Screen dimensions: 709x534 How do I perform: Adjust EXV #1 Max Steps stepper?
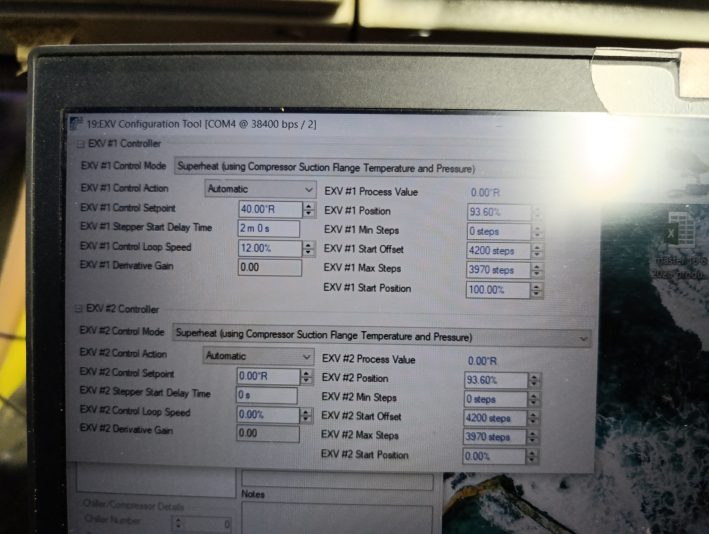click(537, 270)
